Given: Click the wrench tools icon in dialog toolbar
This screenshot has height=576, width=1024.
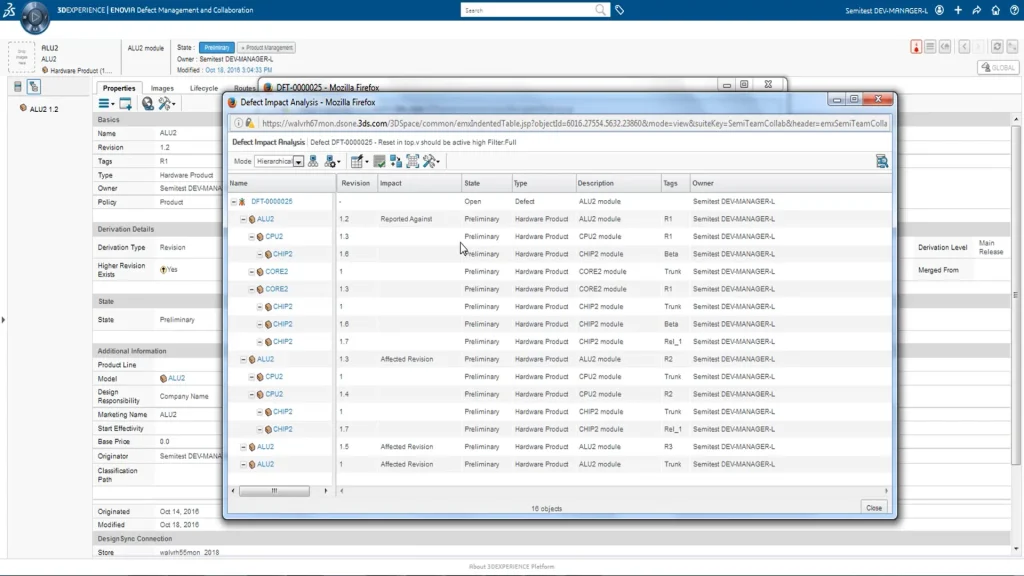Looking at the screenshot, I should coord(431,161).
